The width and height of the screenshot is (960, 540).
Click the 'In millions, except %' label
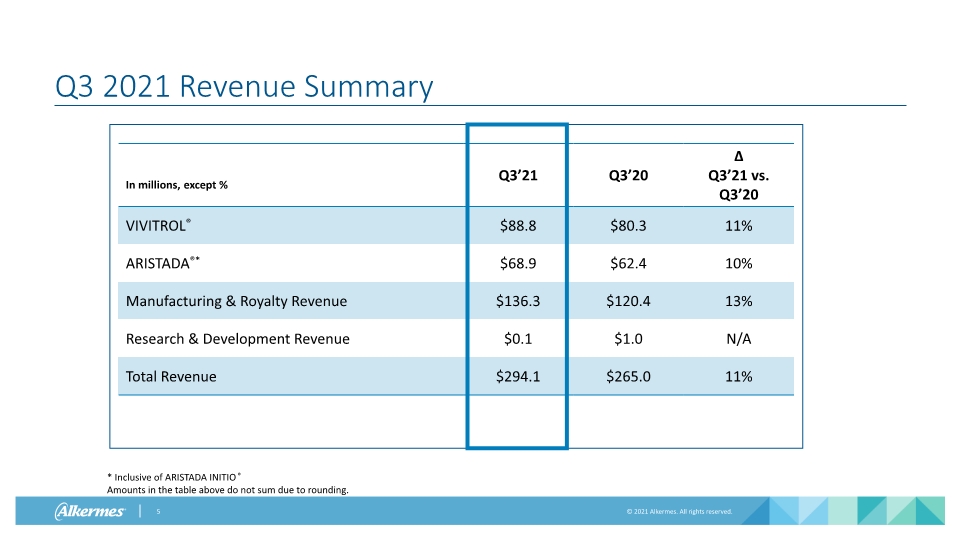[x=176, y=185]
